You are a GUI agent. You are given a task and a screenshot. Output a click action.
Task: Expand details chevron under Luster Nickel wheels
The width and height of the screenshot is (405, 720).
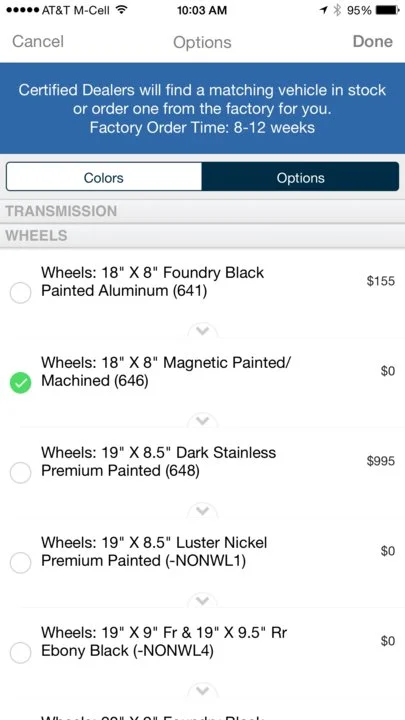[x=202, y=600]
